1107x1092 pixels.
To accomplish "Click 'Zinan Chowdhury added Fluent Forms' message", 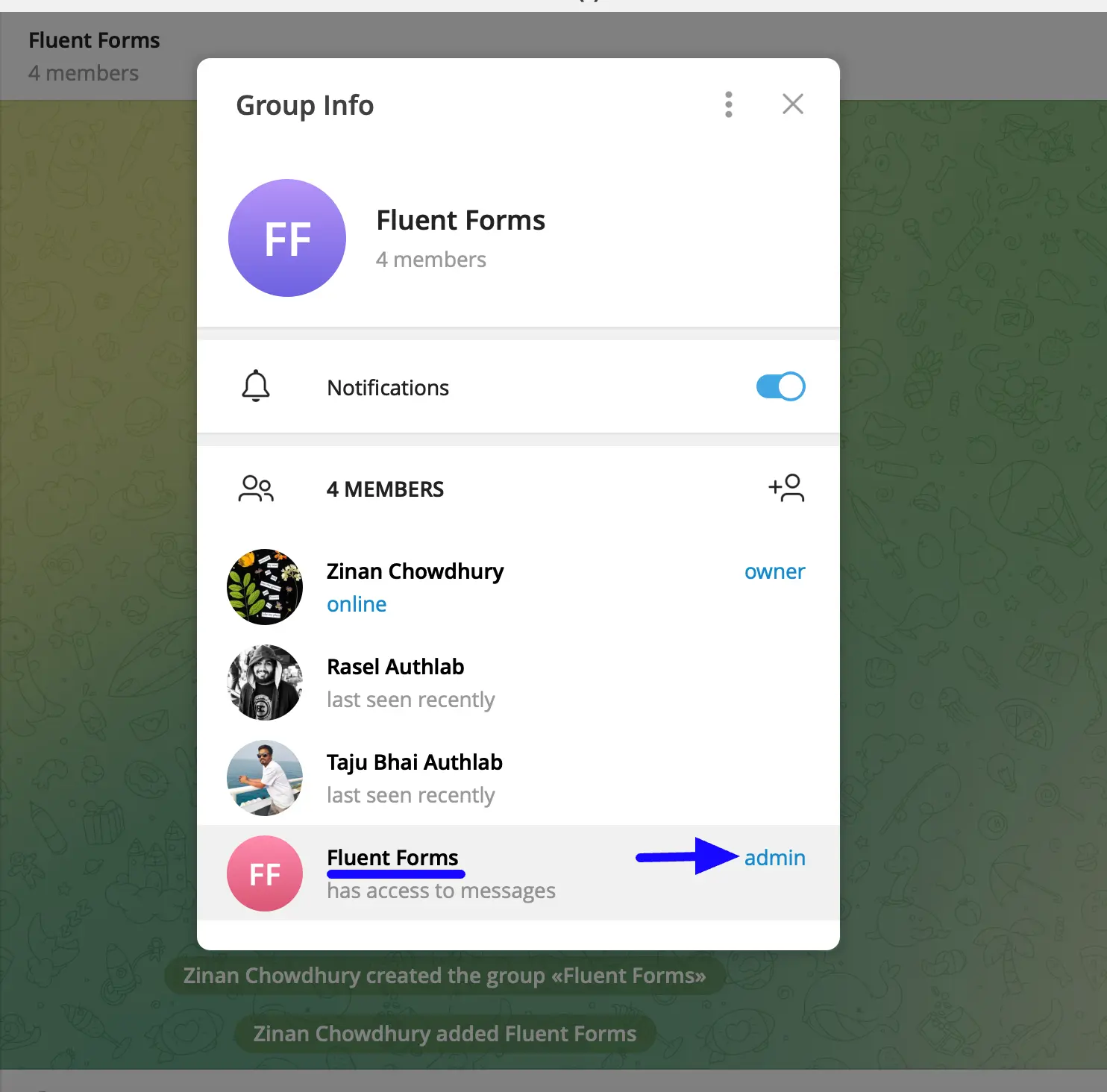I will (x=445, y=1034).
